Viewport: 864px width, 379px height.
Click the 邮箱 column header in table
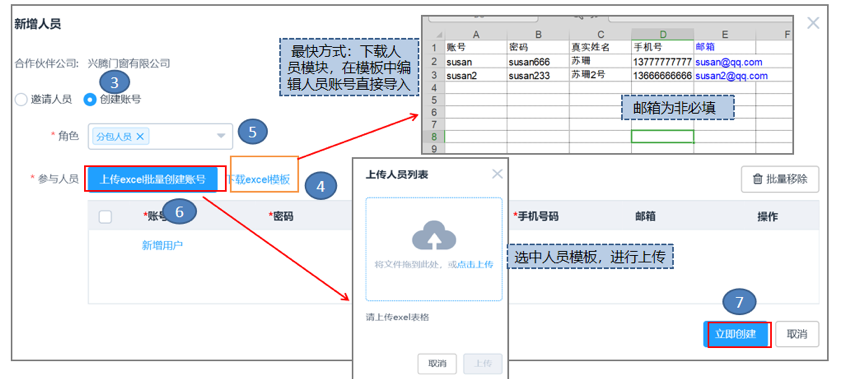(x=645, y=217)
